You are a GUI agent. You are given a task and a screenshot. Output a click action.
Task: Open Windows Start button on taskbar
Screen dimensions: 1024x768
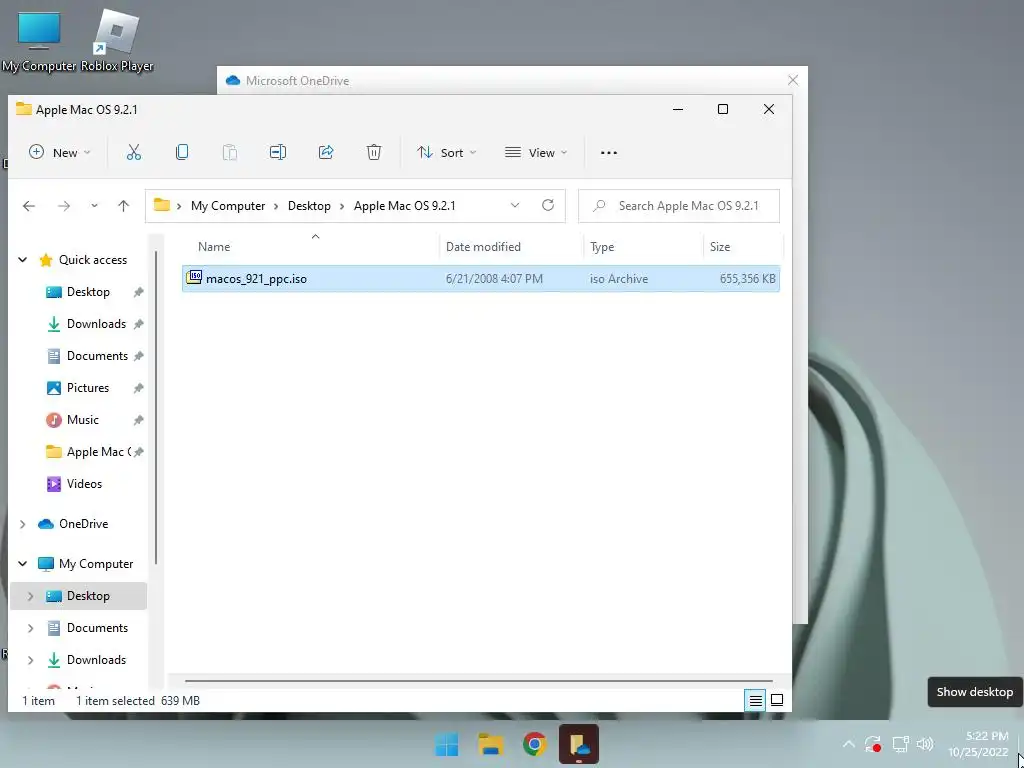click(447, 744)
